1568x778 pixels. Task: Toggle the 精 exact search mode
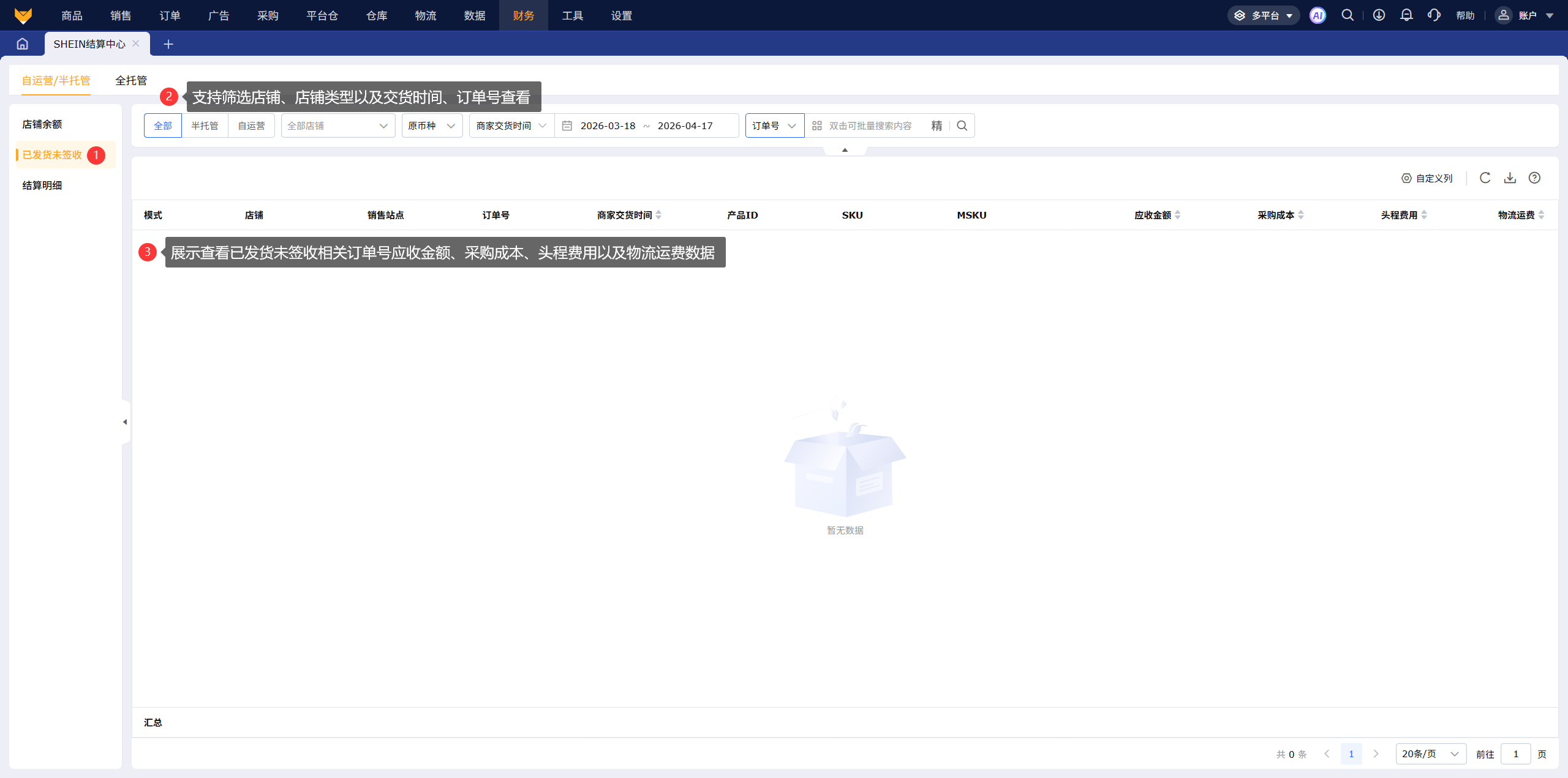coord(937,125)
